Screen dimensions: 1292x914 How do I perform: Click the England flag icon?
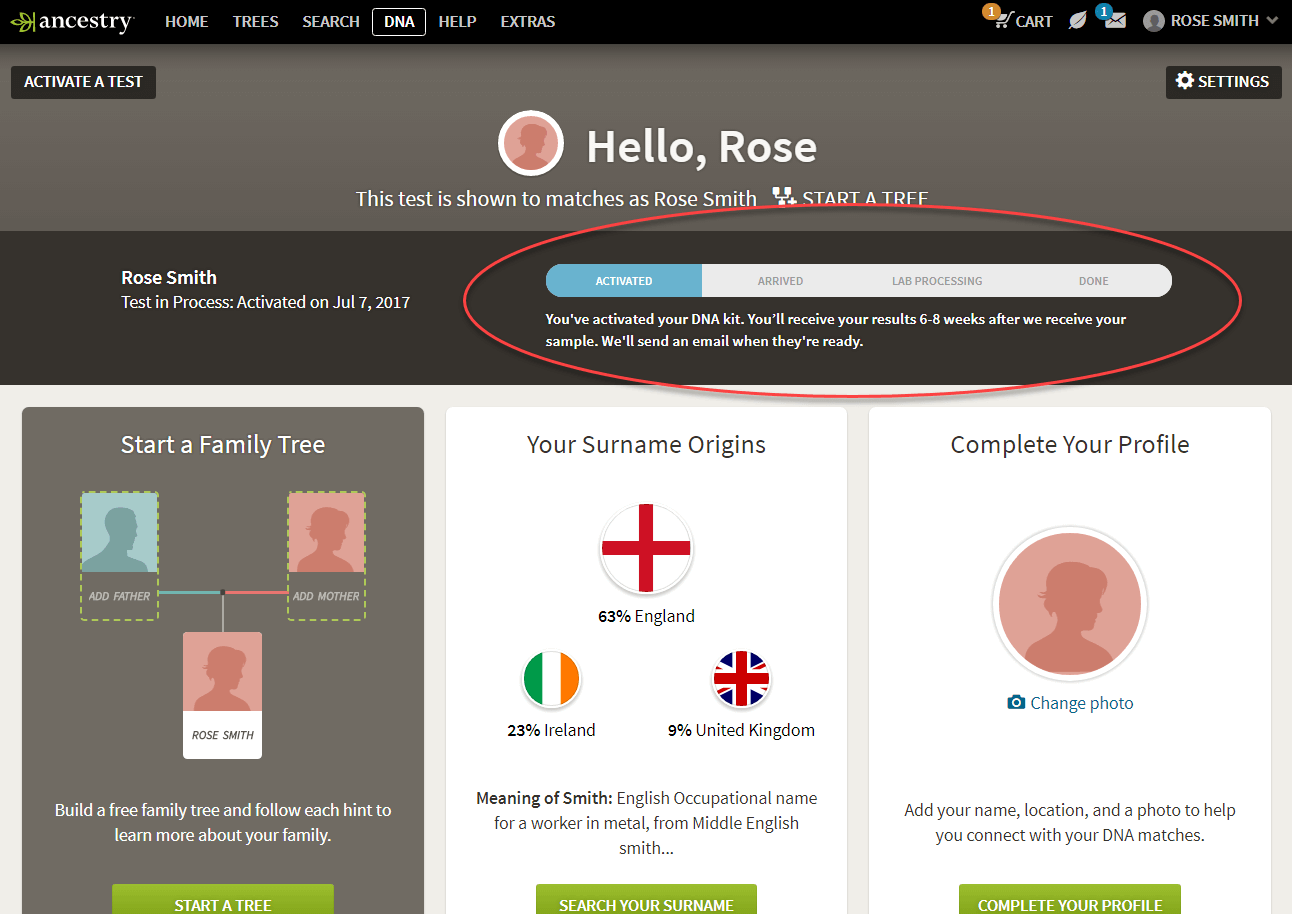646,549
